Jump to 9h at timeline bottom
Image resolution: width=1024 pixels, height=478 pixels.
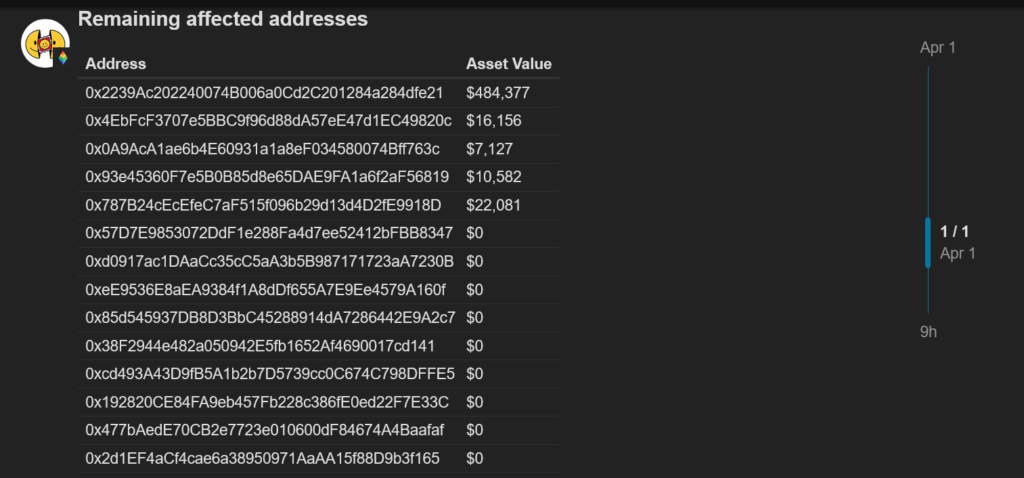(928, 332)
